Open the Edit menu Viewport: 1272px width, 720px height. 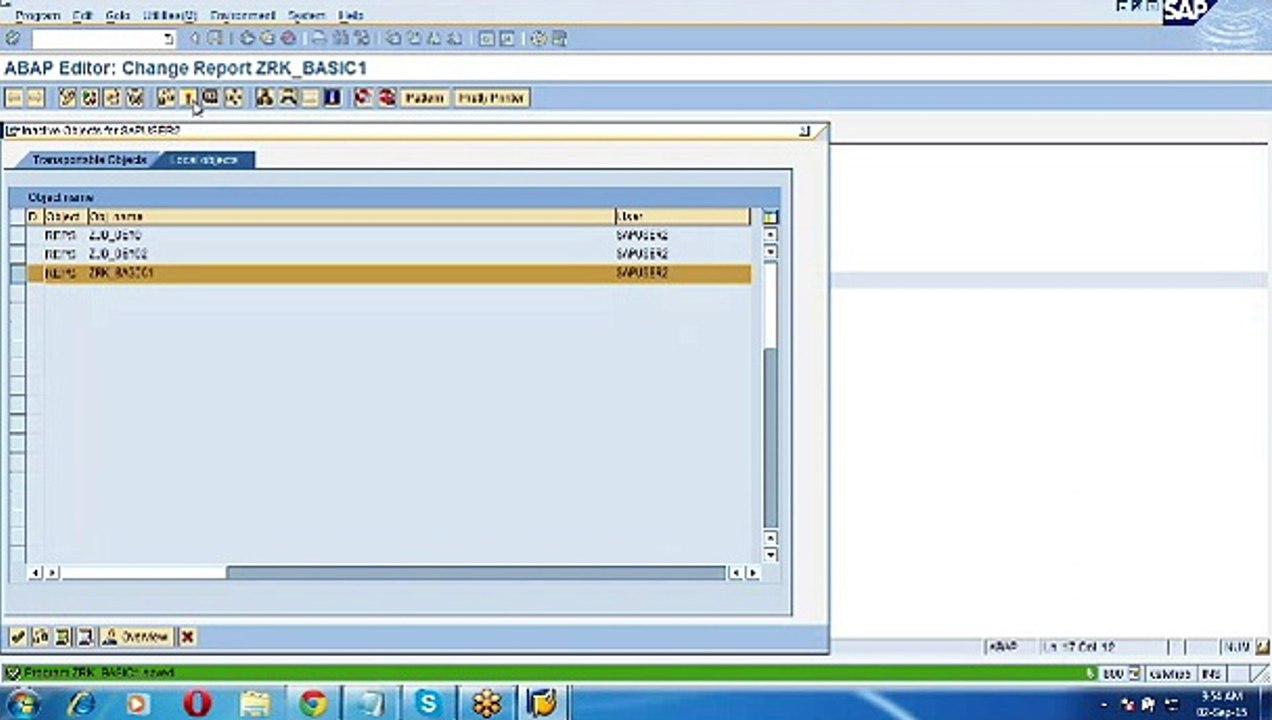[82, 16]
